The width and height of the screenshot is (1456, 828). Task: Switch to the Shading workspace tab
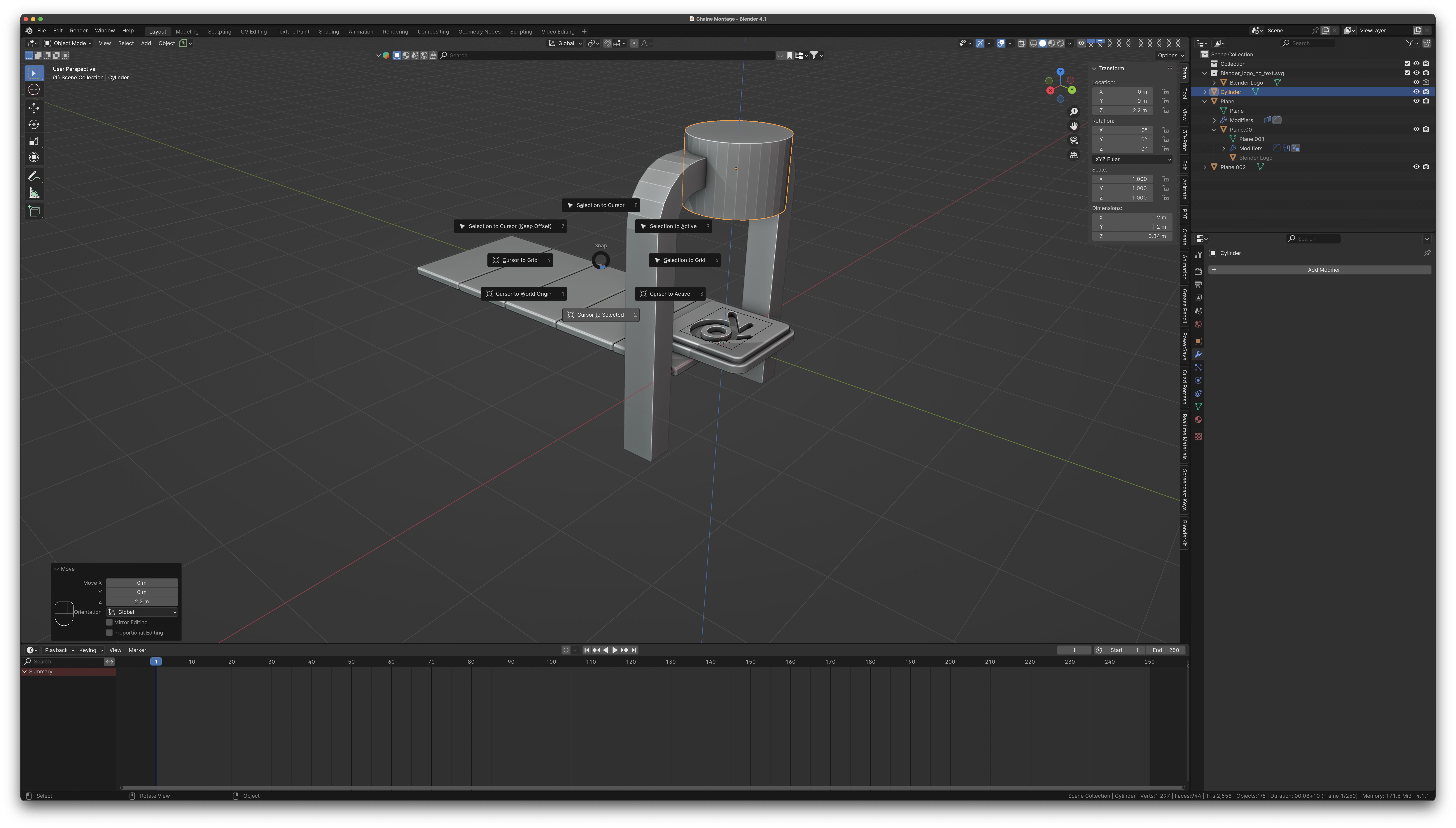[x=329, y=32]
